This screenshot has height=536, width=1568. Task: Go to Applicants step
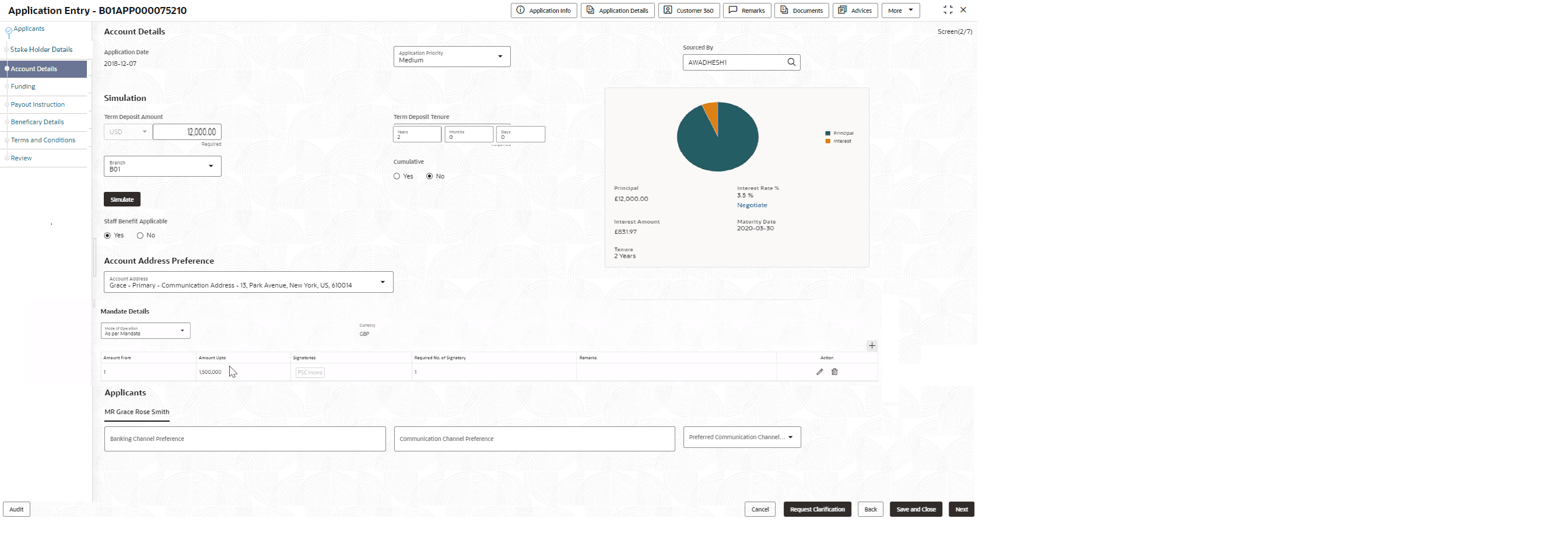point(29,29)
